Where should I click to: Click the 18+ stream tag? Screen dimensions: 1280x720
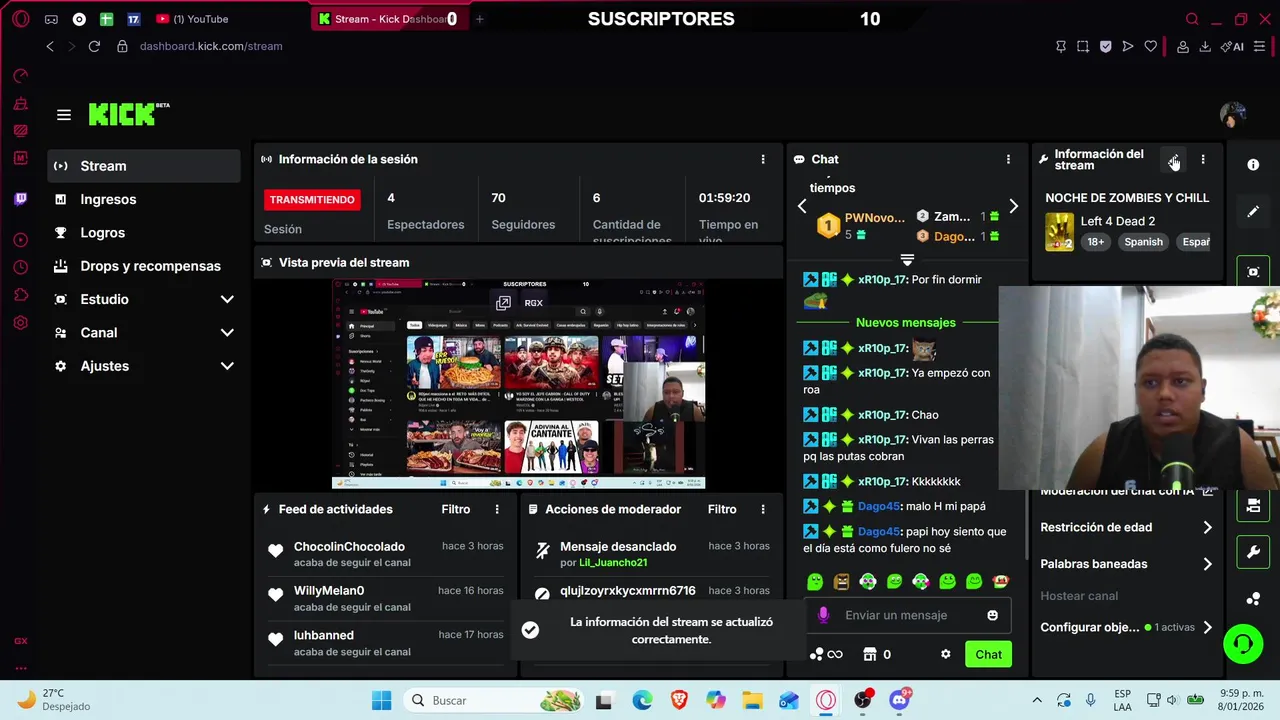1096,242
